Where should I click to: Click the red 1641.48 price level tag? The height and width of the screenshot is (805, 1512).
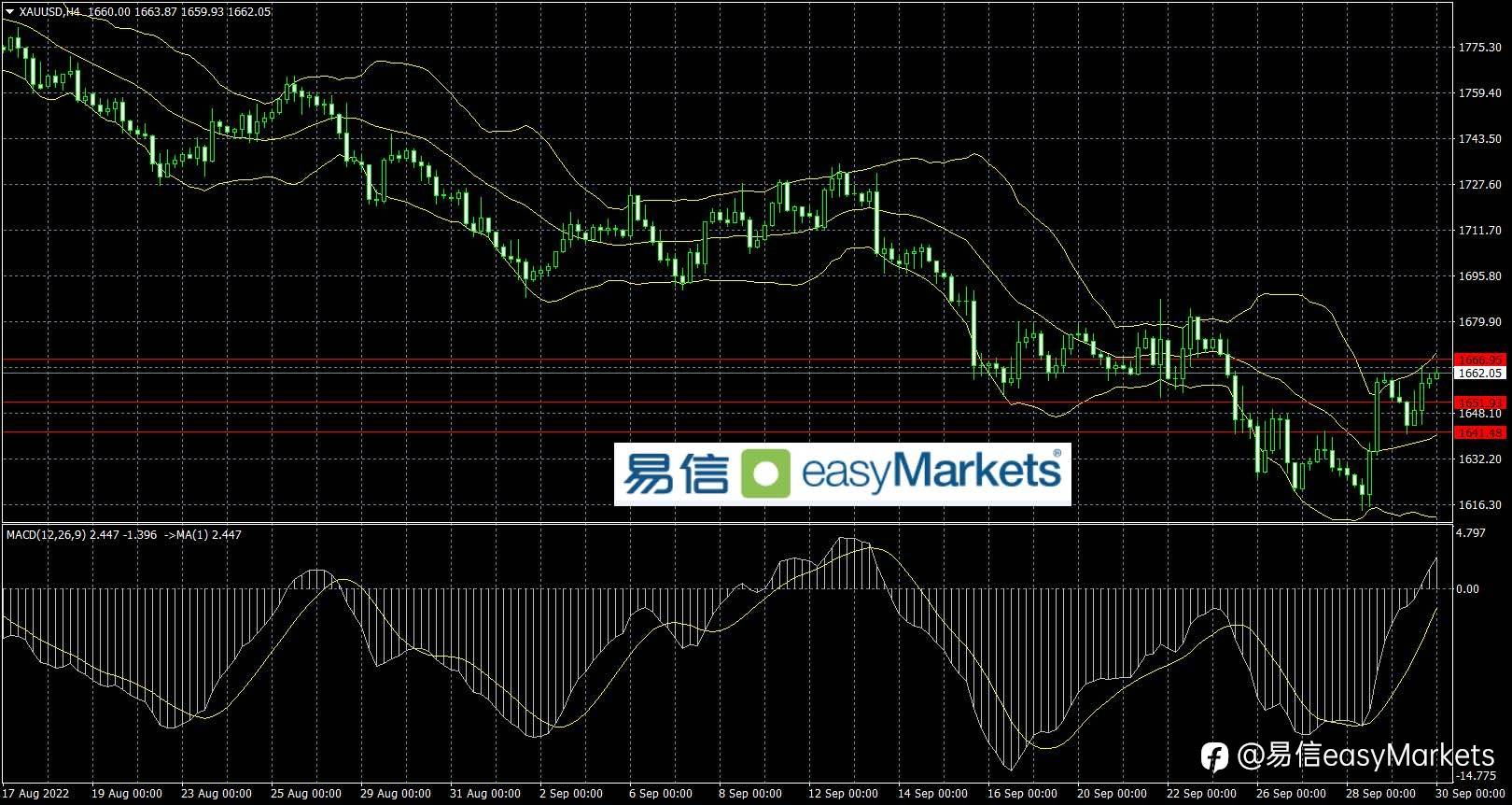coord(1480,432)
